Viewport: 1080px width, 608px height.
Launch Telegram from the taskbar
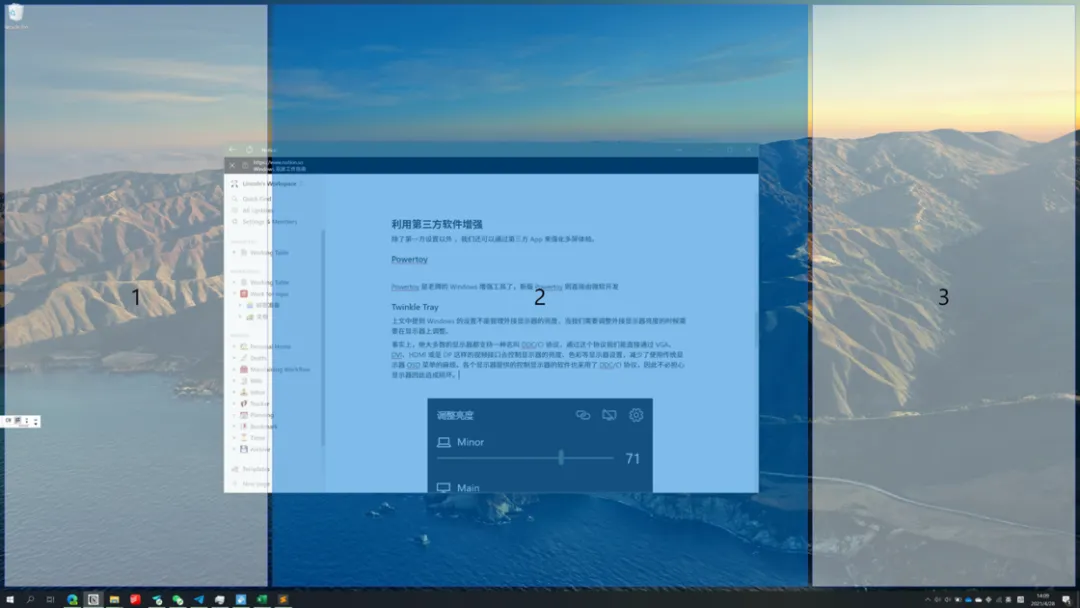pos(199,600)
